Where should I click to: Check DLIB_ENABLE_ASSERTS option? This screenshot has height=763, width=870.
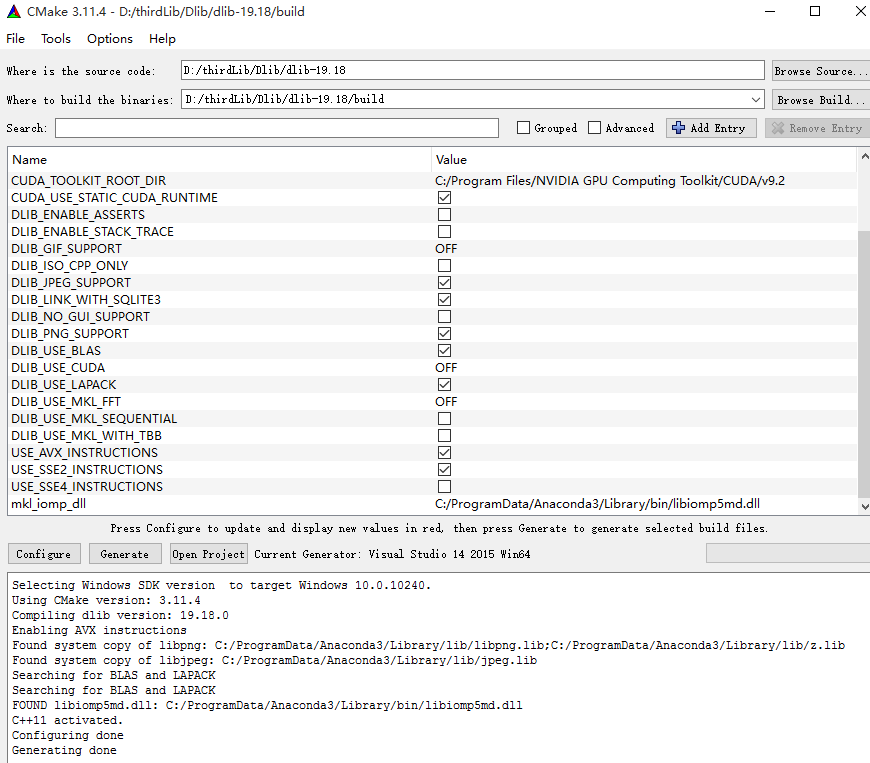click(444, 215)
